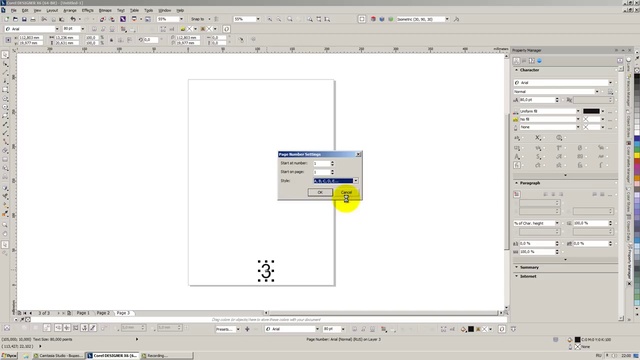Select the Pick tool in toolbox
Image resolution: width=640 pixels, height=360 pixels.
coord(5,55)
